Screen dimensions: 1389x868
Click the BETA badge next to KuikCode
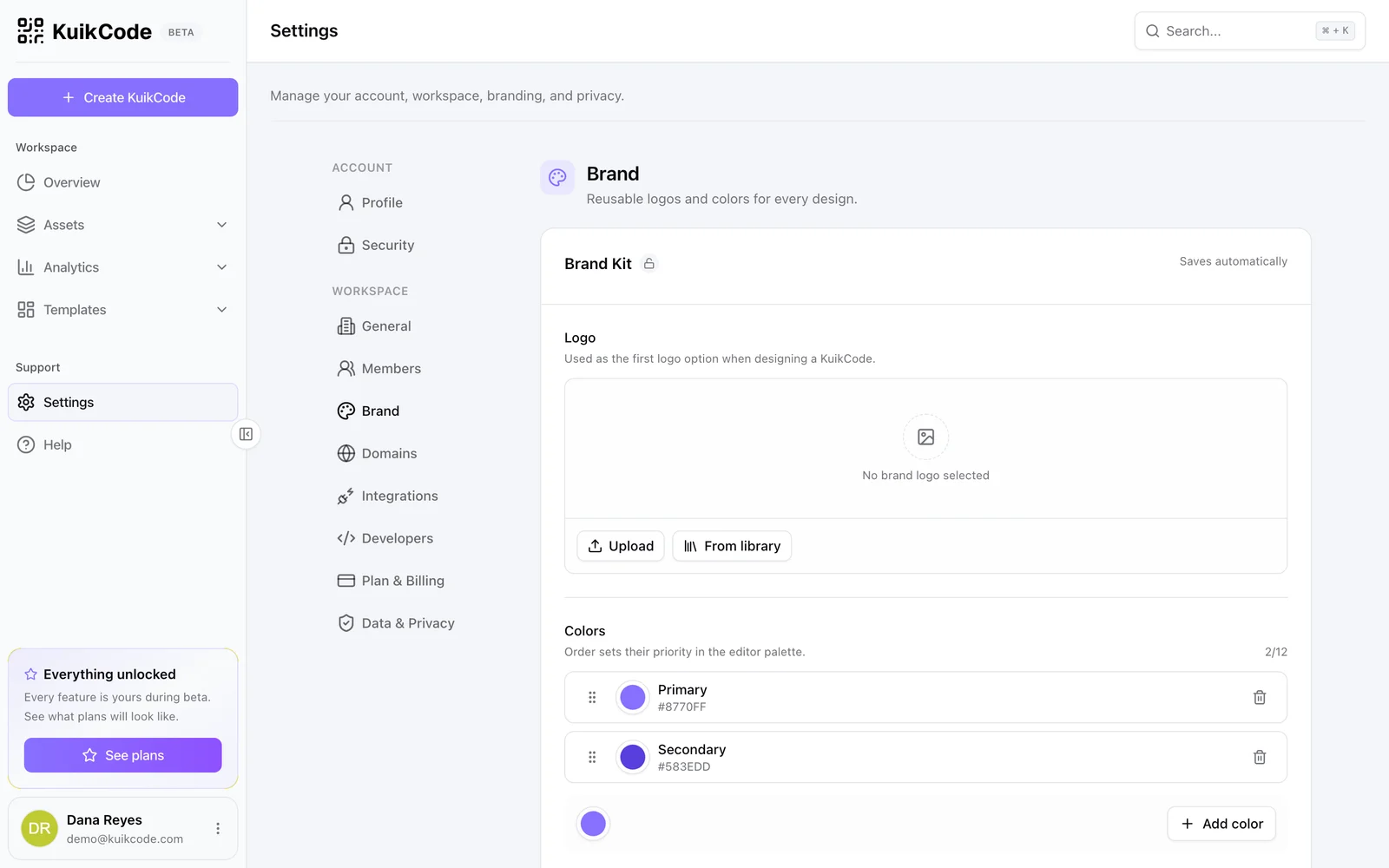(181, 32)
